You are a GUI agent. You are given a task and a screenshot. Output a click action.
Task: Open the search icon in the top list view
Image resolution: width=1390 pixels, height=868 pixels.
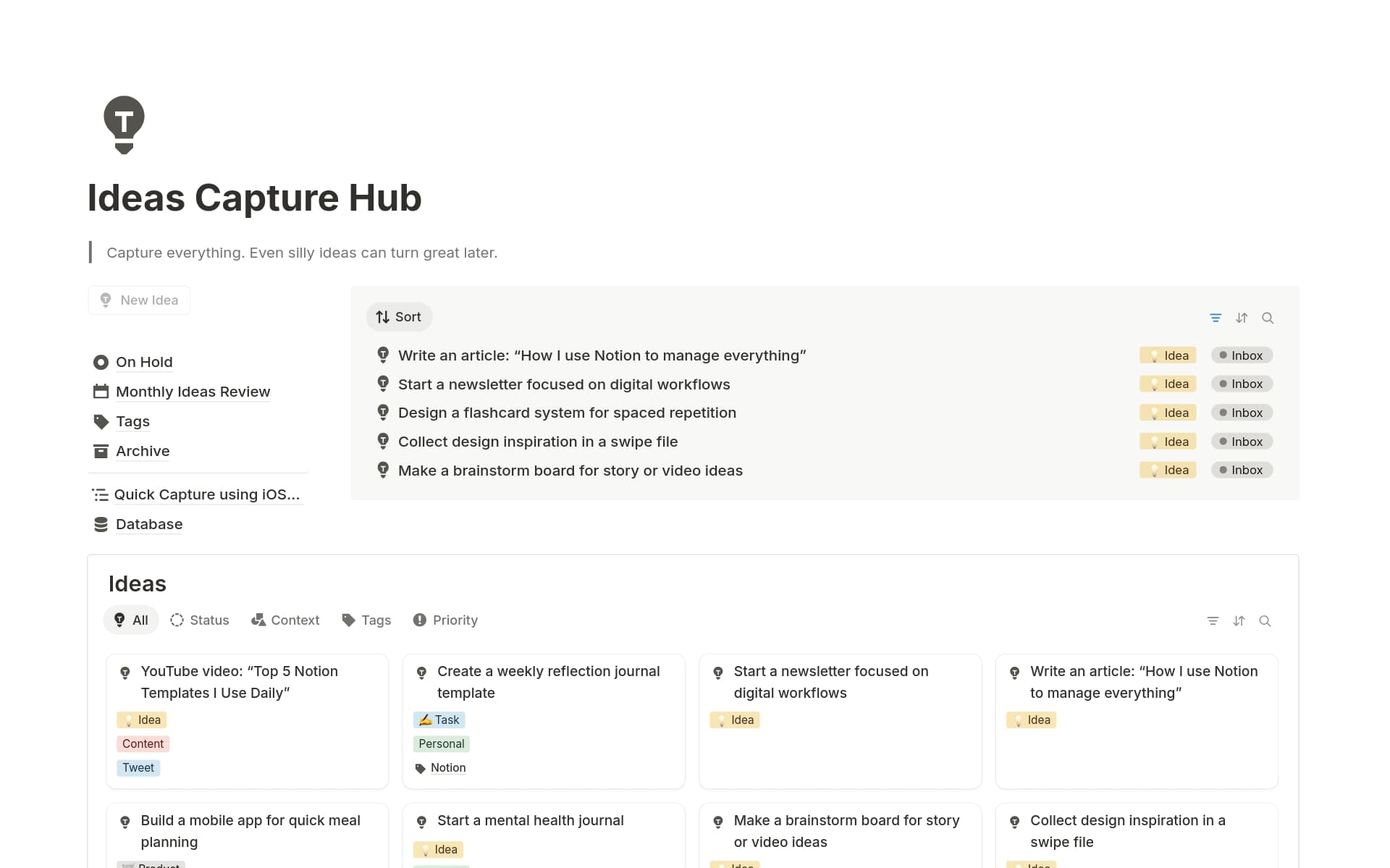pyautogui.click(x=1268, y=317)
